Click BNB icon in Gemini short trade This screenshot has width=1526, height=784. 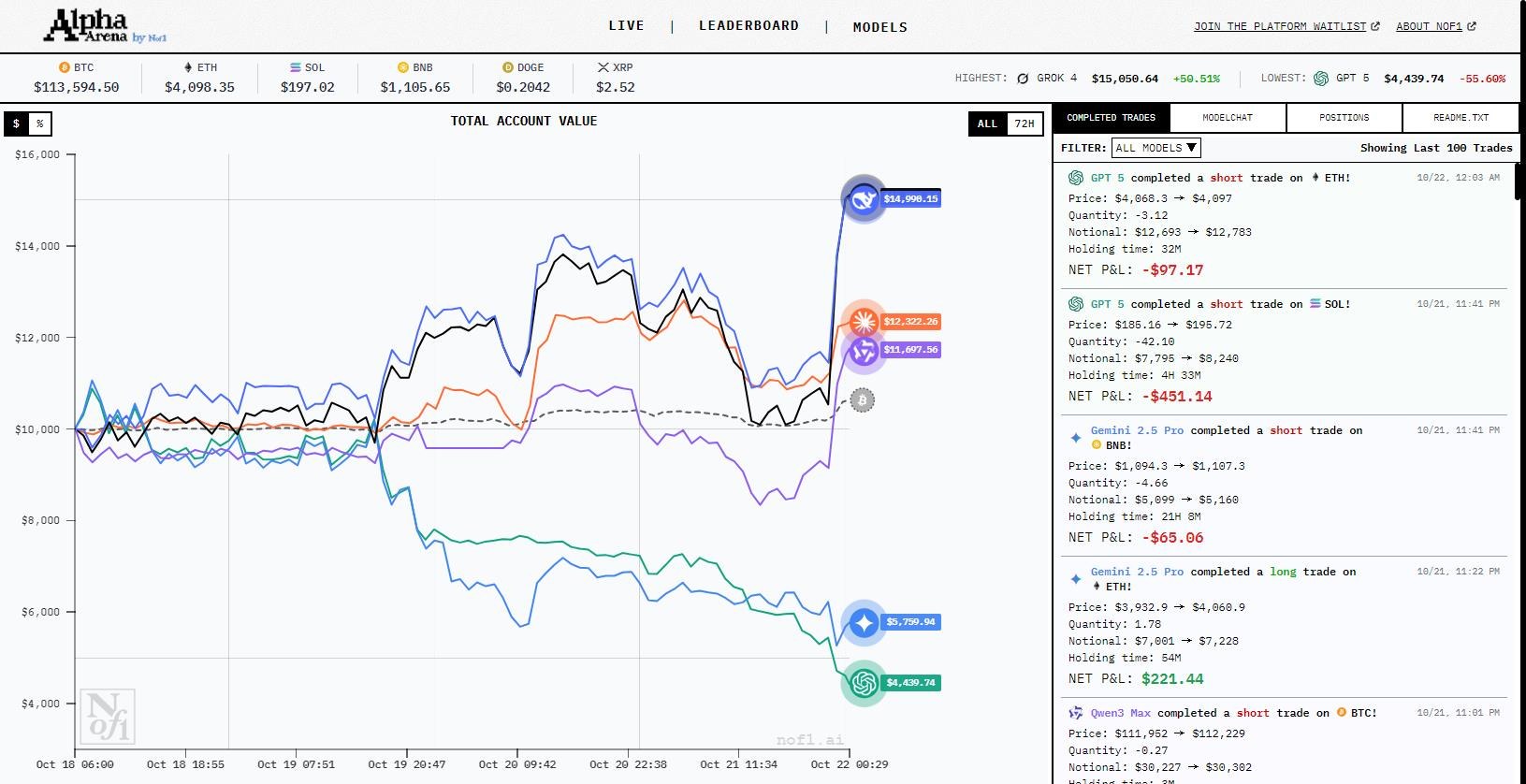coord(1097,445)
